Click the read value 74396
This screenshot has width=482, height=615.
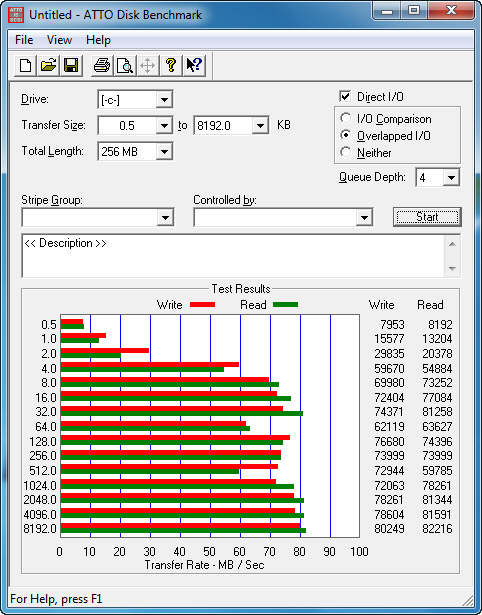[437, 442]
